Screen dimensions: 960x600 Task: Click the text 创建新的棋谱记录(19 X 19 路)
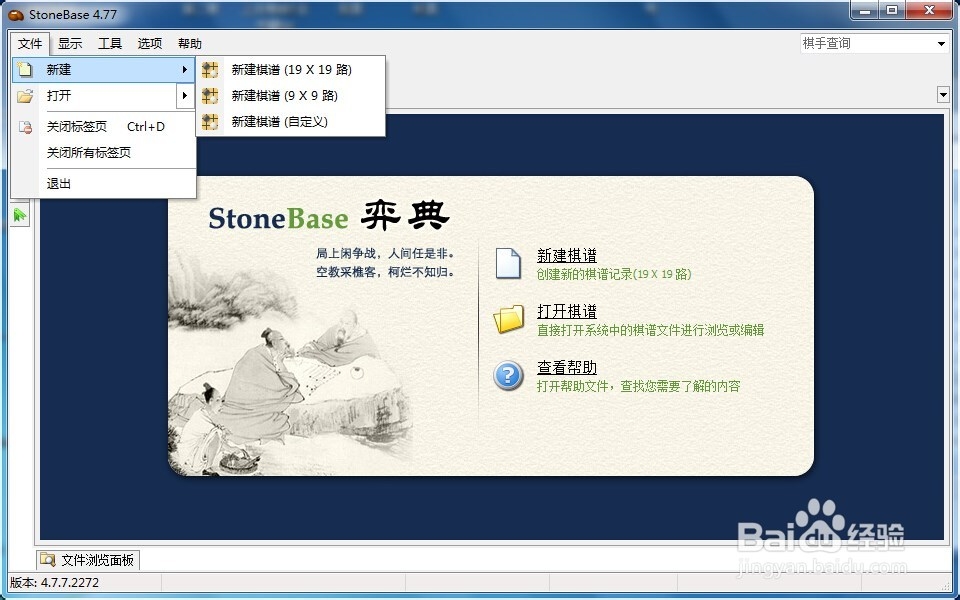(x=614, y=274)
